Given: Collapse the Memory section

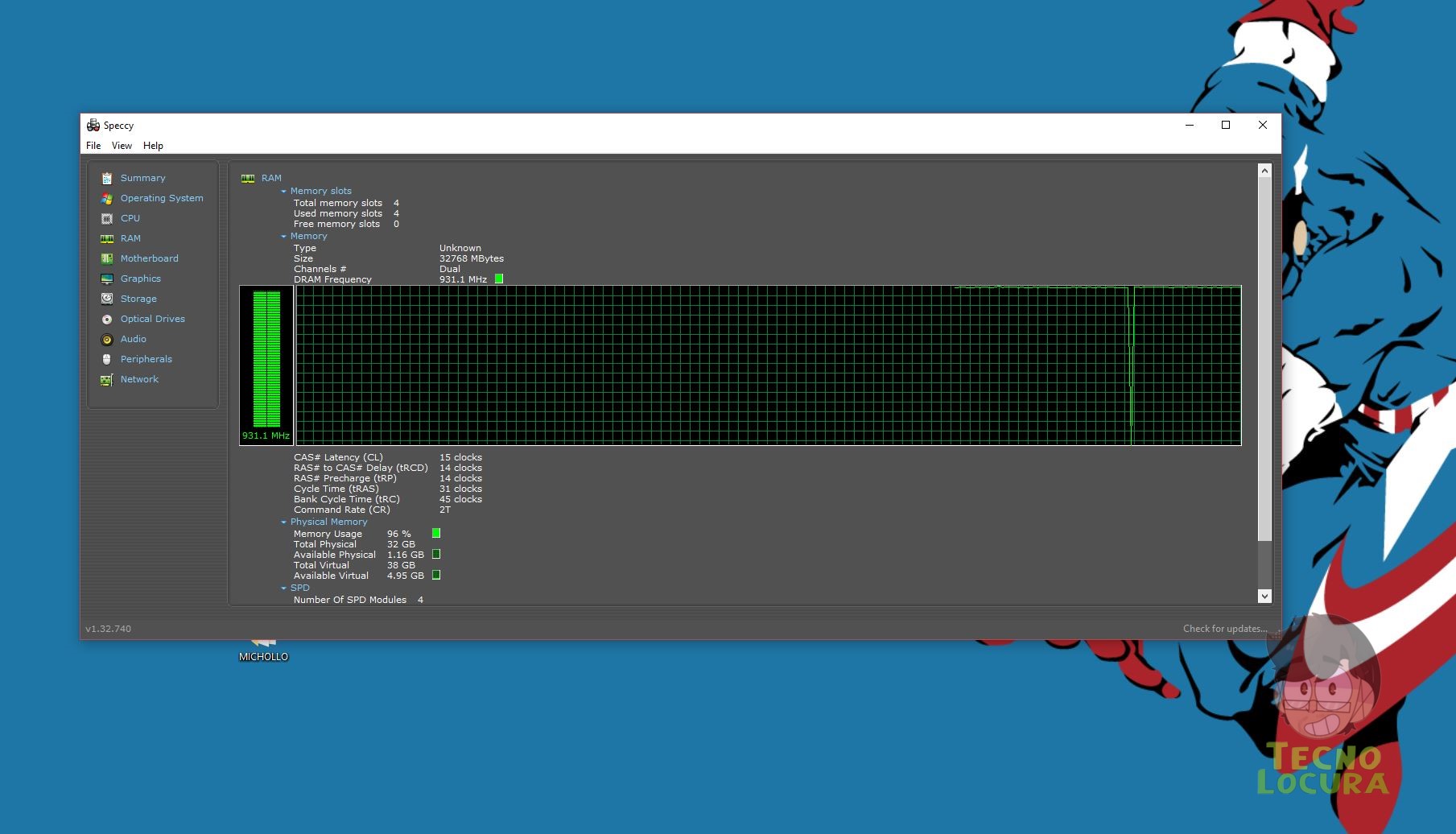Looking at the screenshot, I should (283, 237).
